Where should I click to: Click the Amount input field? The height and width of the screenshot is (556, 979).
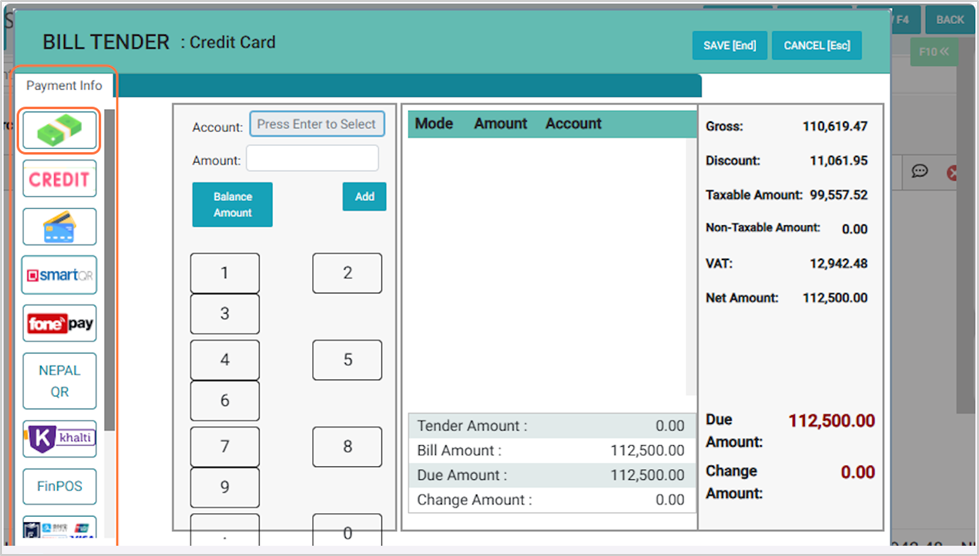pyautogui.click(x=312, y=159)
